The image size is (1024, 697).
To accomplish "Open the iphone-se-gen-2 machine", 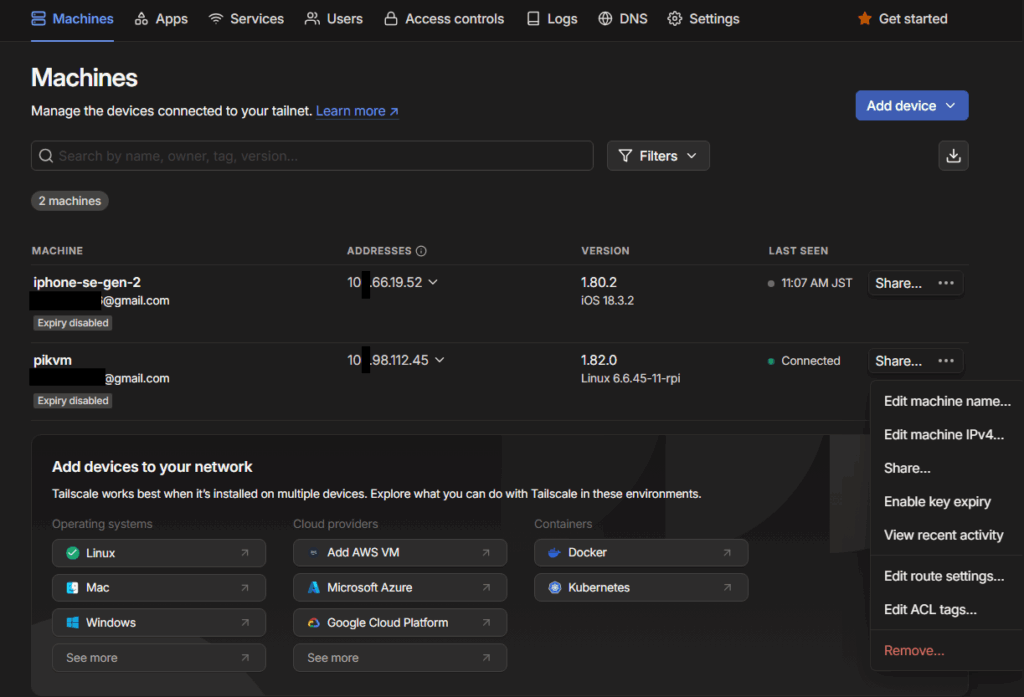I will tap(87, 282).
